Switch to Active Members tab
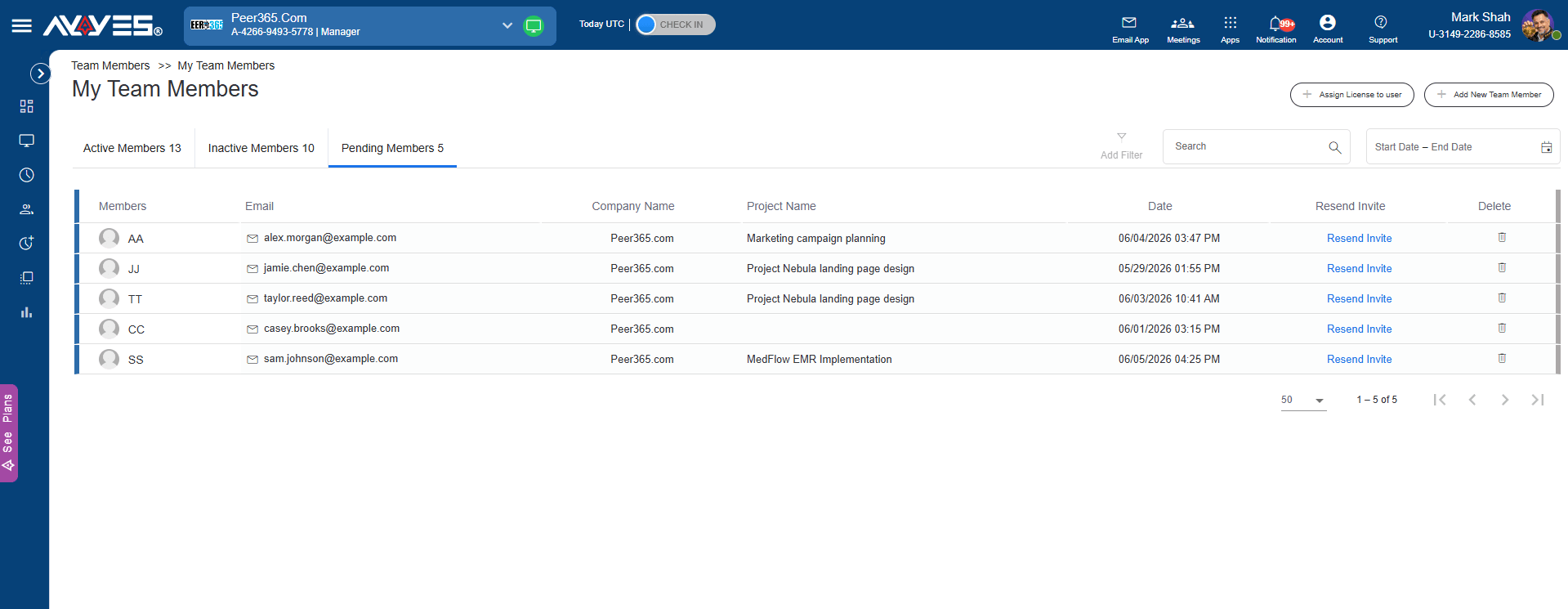The width and height of the screenshot is (1568, 609). [132, 148]
